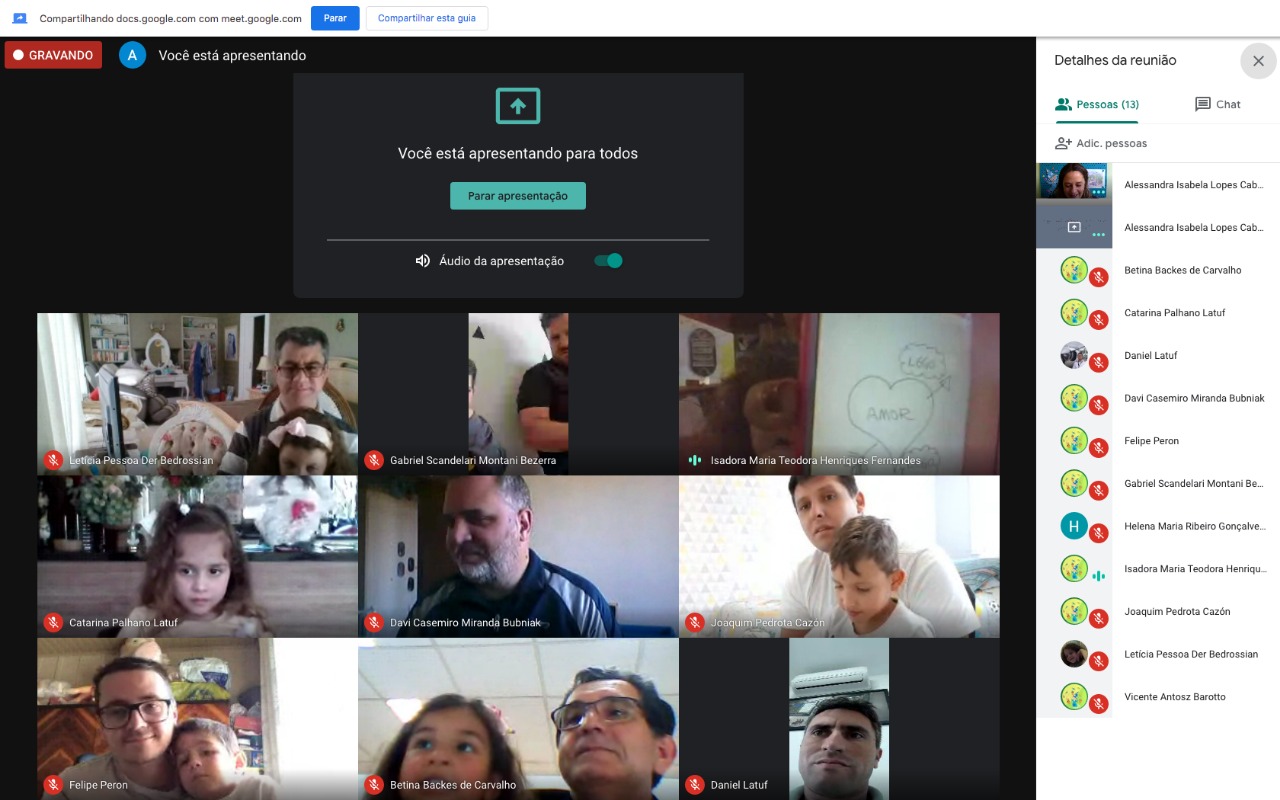Open the 'Pessoas (13)' tab

(x=1097, y=104)
